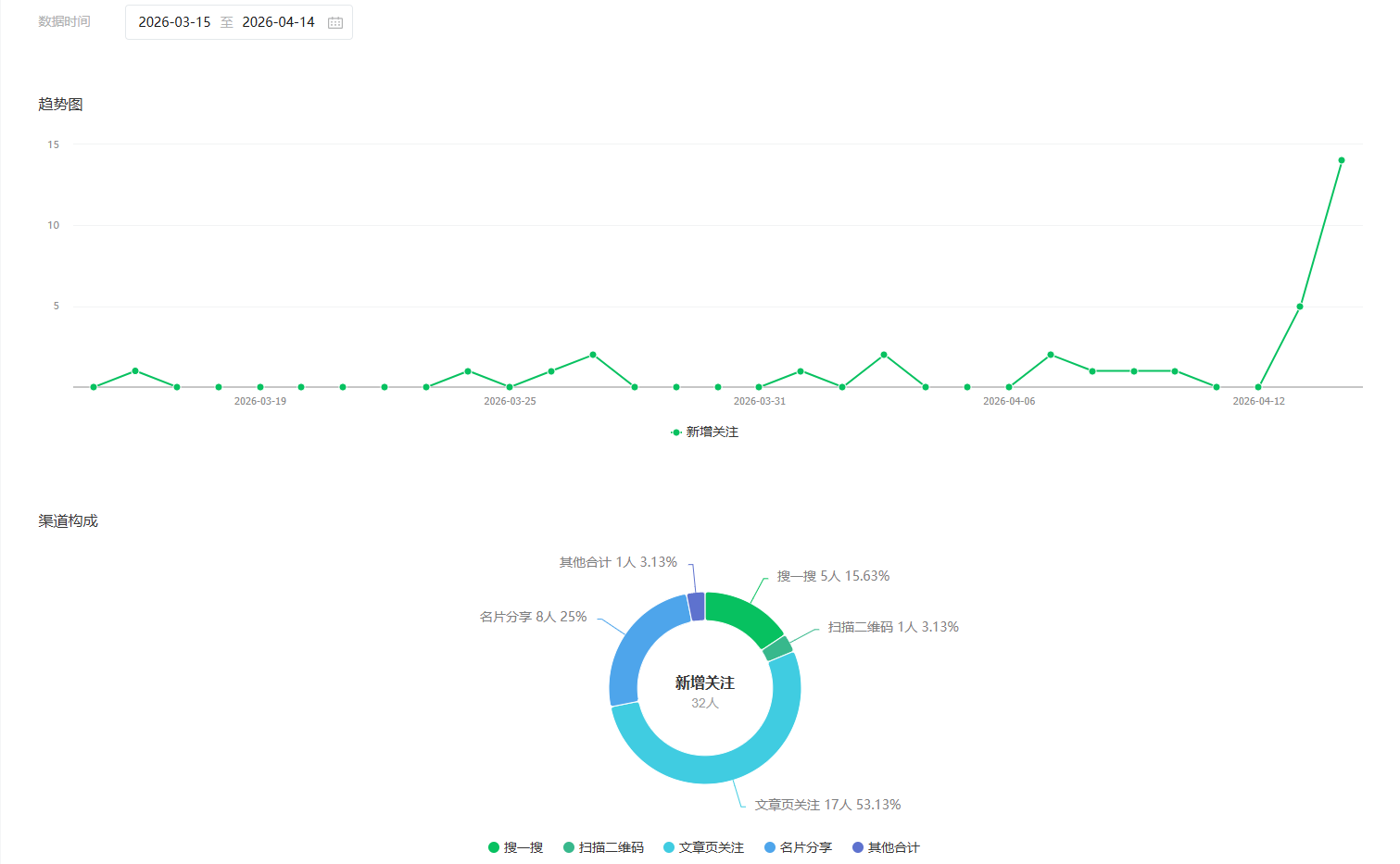
Task: Toggle the 新增关注 line chart legend
Action: pyautogui.click(x=705, y=432)
